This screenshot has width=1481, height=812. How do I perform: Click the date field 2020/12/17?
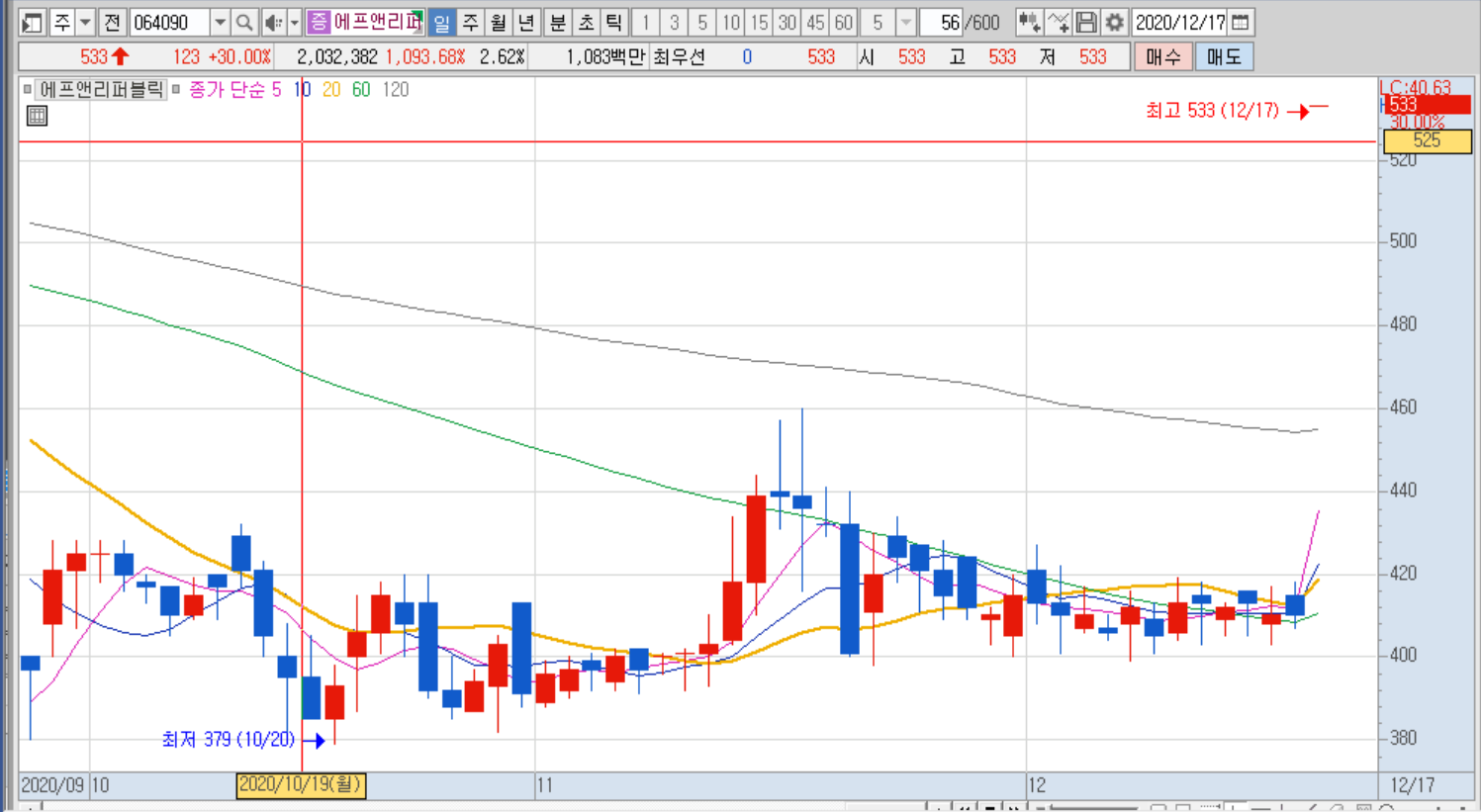(x=1179, y=22)
